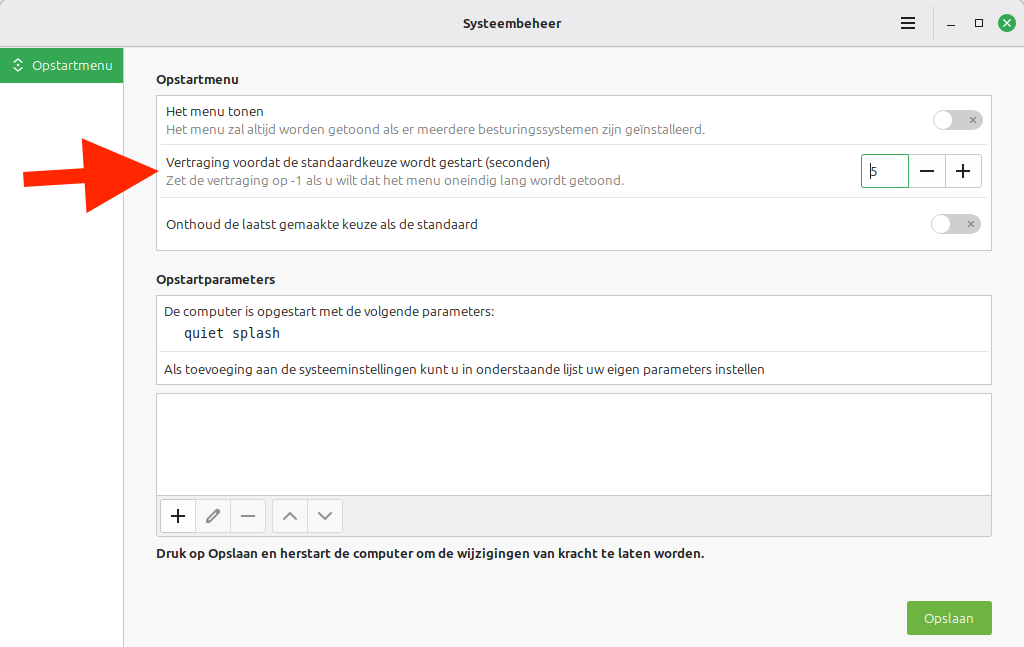Click the 'Vertraging voordat de standaardkeuze' label
Viewport: 1024px width, 647px height.
click(x=357, y=162)
